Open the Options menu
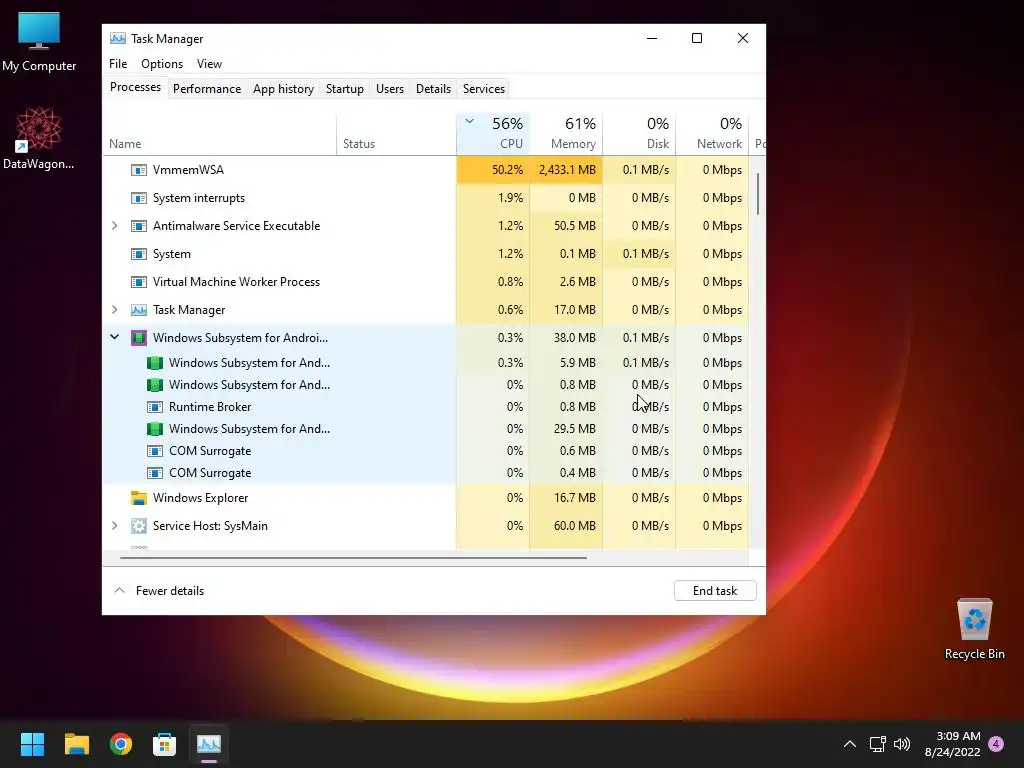This screenshot has height=768, width=1024. pos(162,64)
